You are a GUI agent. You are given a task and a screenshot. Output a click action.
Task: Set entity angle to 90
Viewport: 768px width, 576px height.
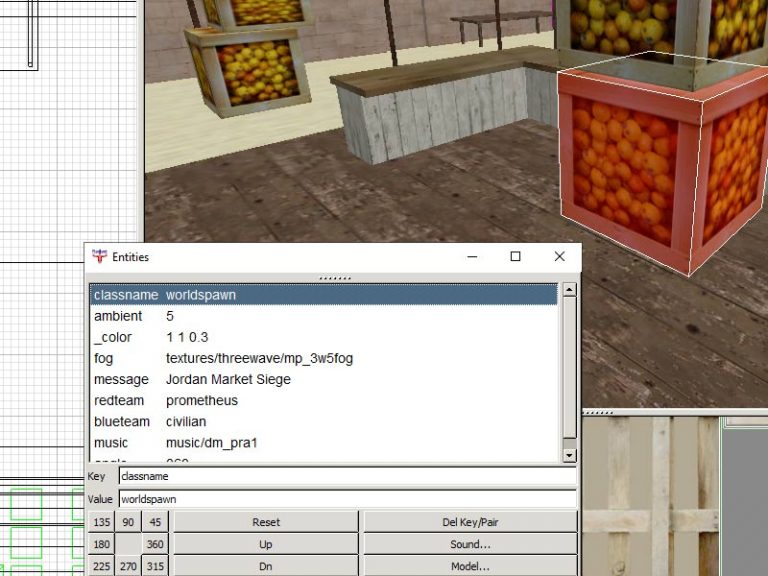(x=128, y=522)
